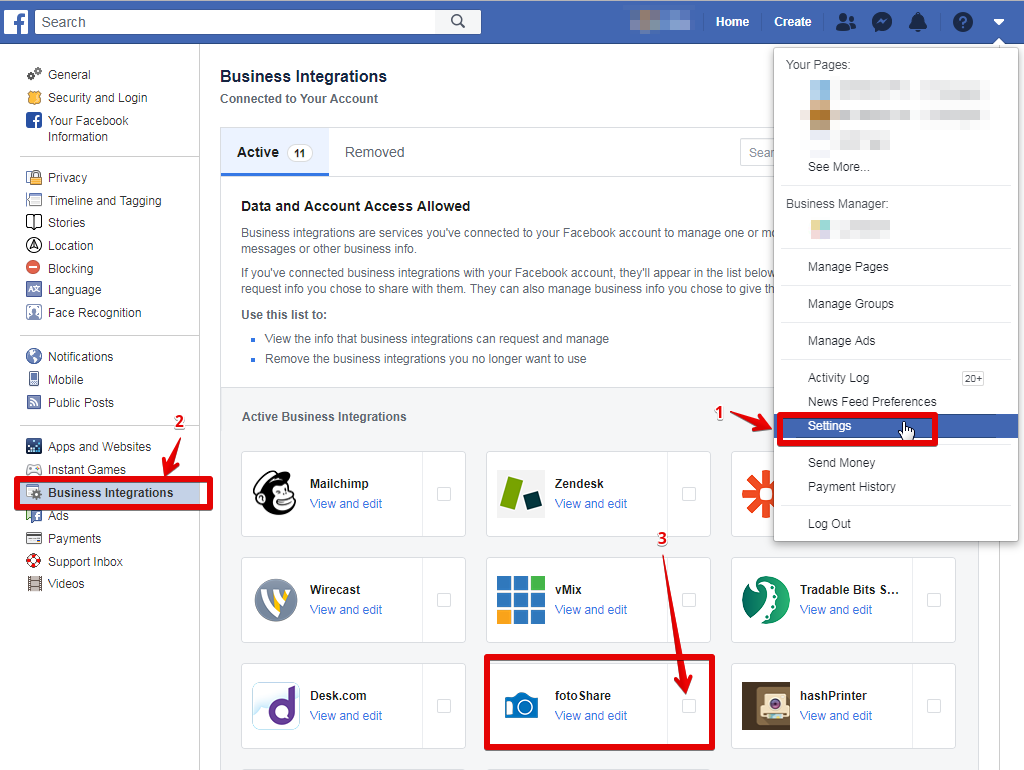Open Messenger icon in top bar
The height and width of the screenshot is (770, 1024).
(882, 22)
